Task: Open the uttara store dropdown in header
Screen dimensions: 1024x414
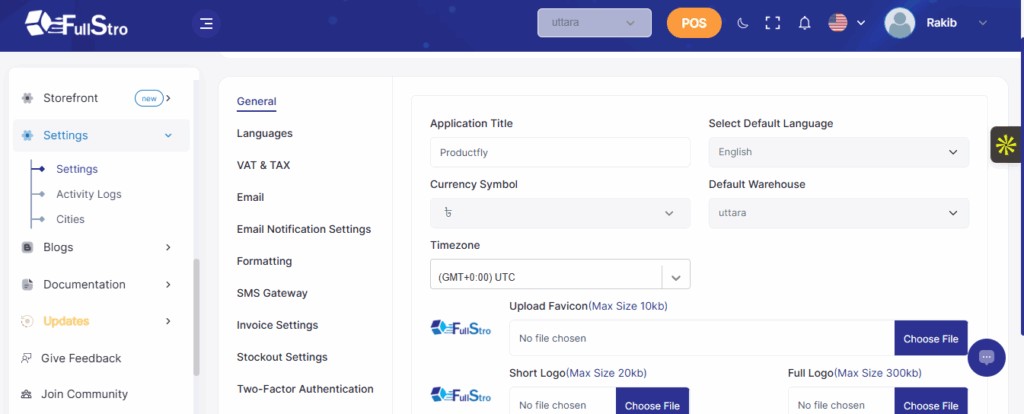Action: click(594, 23)
